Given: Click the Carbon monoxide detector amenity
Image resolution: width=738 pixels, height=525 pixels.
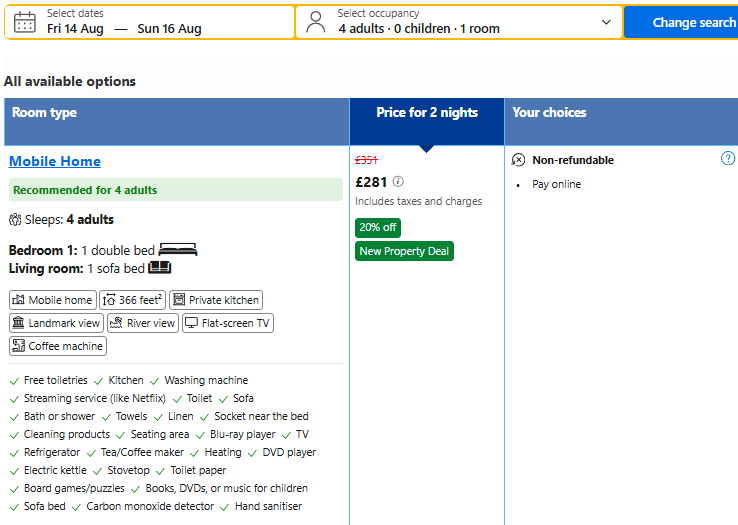Looking at the screenshot, I should click(x=150, y=506).
